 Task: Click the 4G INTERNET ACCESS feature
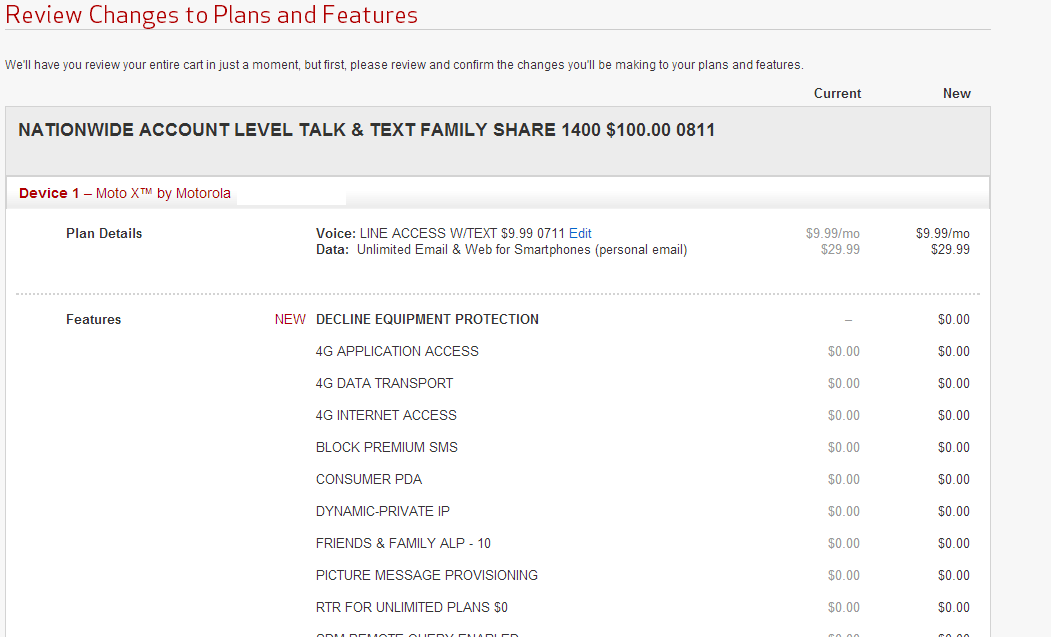tap(386, 416)
